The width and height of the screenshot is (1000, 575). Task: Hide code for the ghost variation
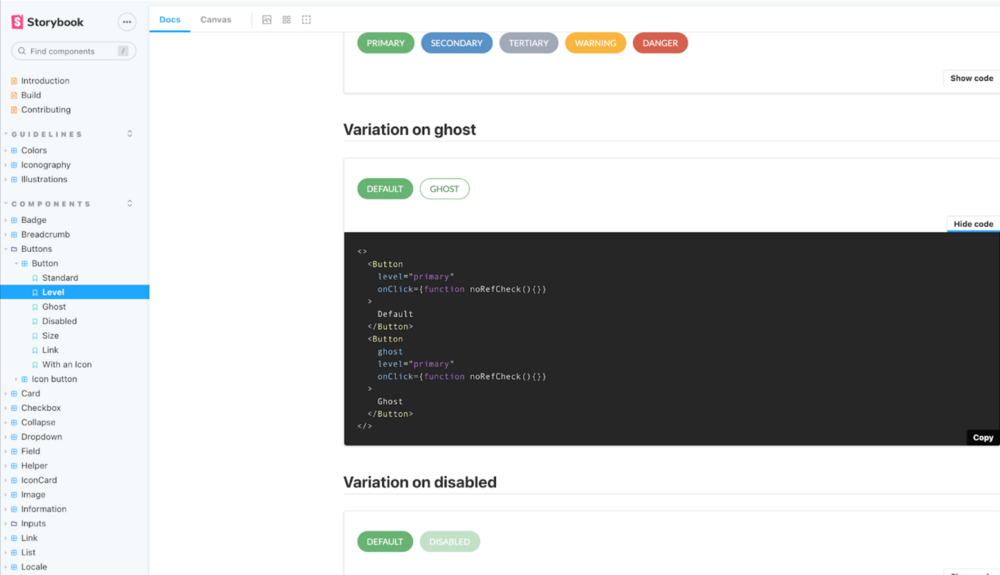click(972, 224)
